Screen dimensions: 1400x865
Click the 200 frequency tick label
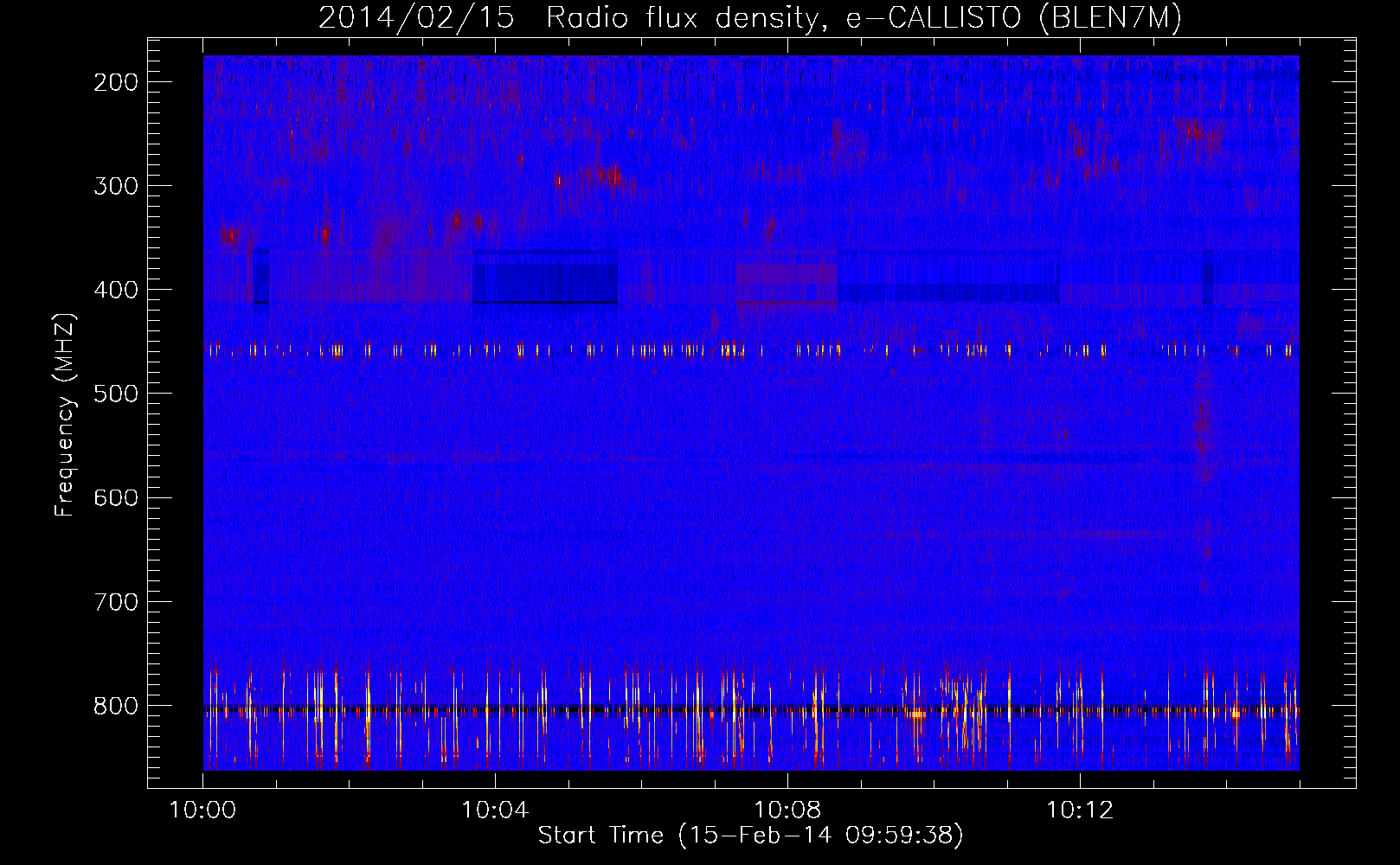(x=116, y=82)
